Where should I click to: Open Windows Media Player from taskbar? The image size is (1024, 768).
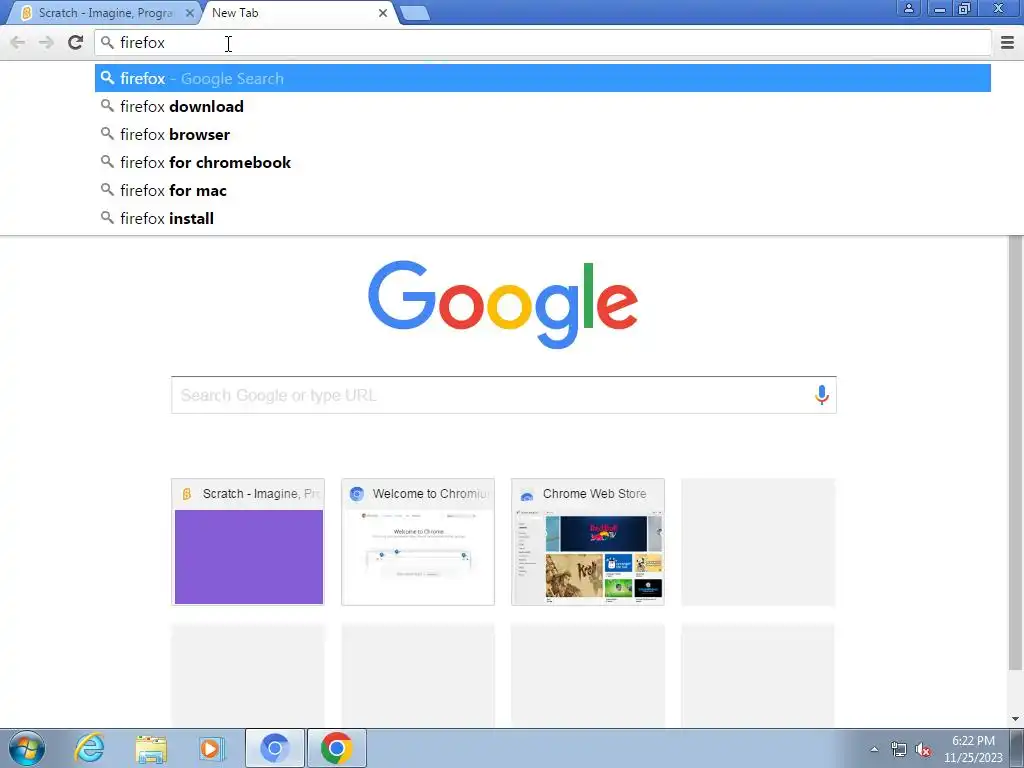(x=212, y=748)
